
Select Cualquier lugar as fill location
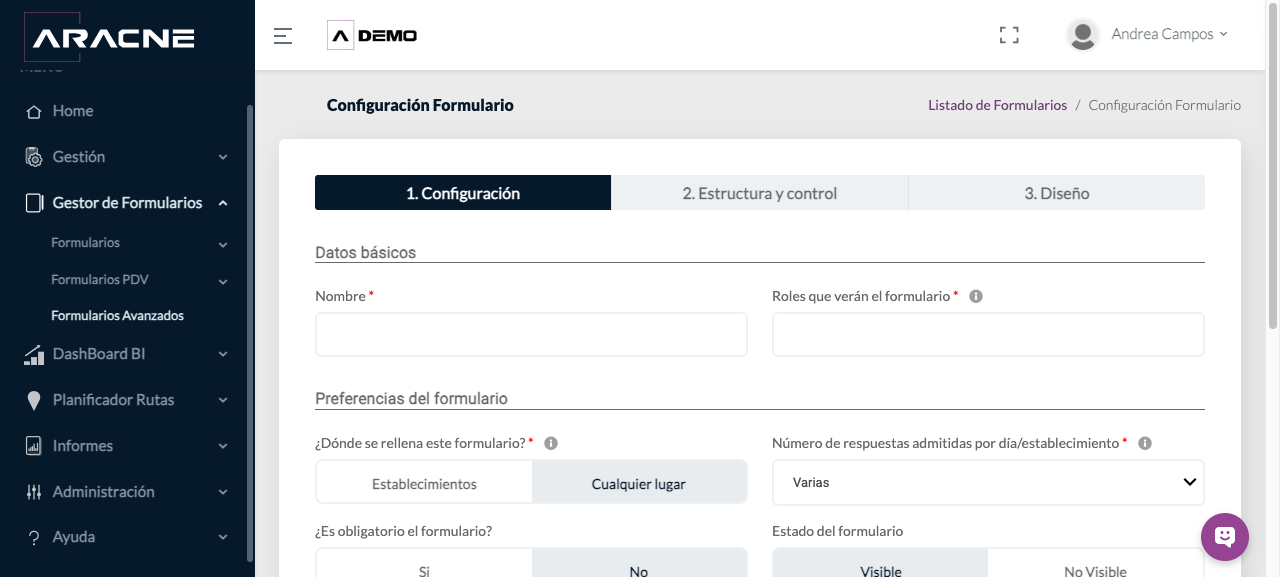point(639,483)
